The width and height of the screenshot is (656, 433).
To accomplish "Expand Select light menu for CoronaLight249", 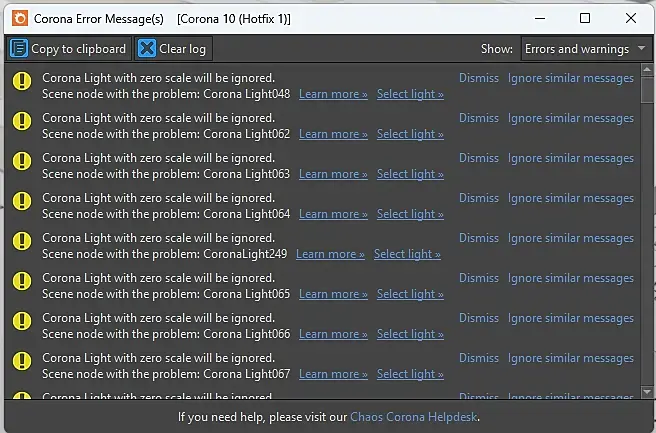I will point(407,254).
